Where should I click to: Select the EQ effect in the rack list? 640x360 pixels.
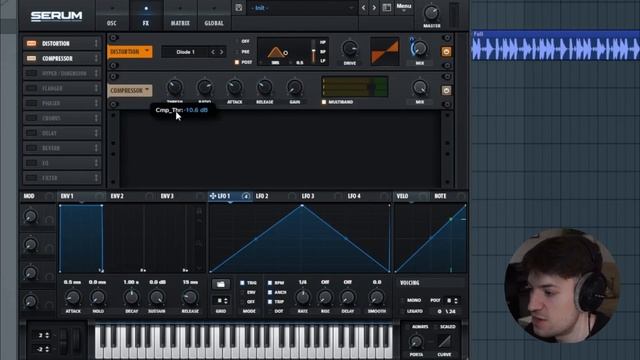tap(61, 163)
